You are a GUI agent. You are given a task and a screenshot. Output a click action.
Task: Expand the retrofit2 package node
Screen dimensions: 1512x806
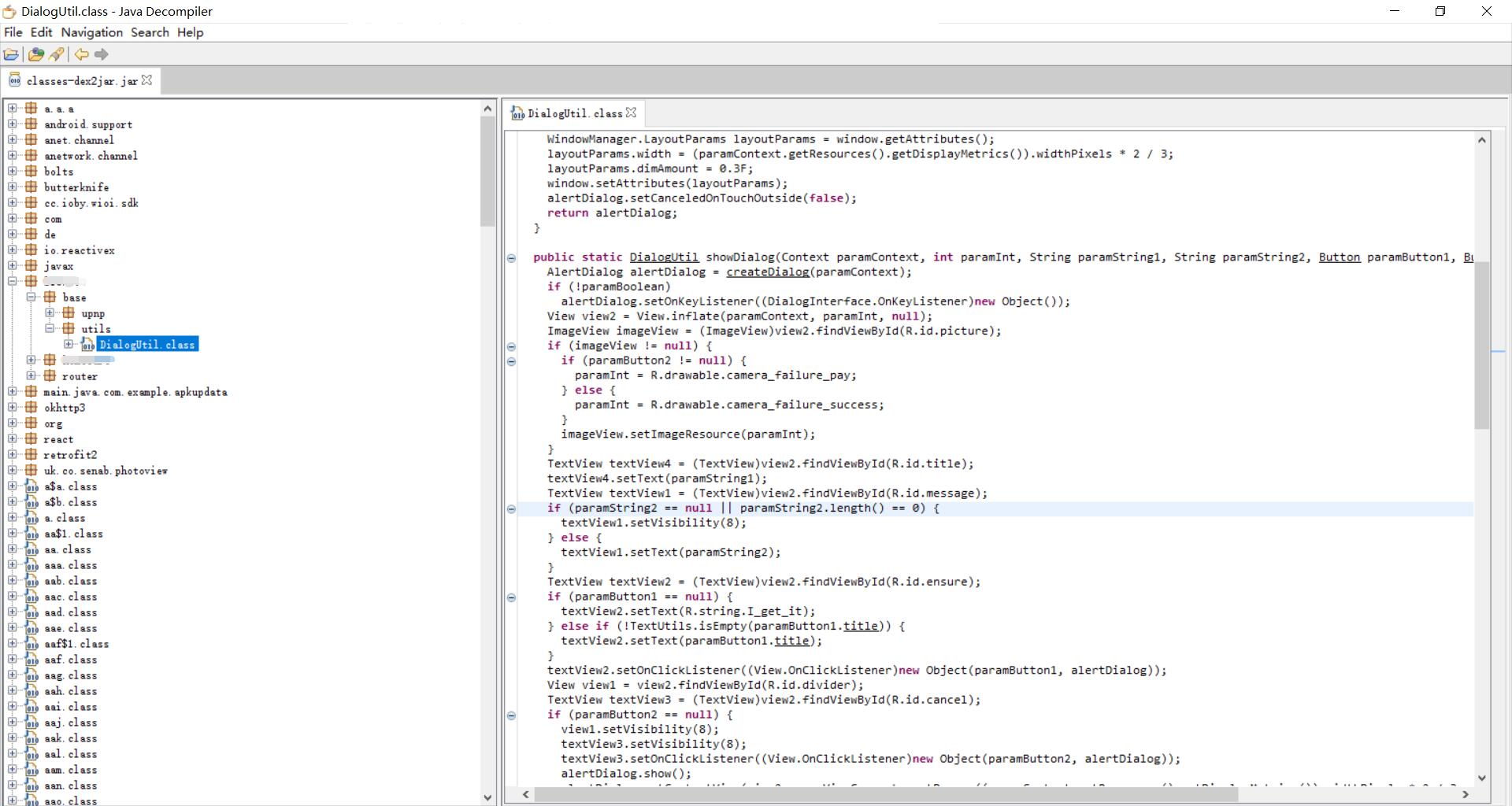click(x=13, y=454)
